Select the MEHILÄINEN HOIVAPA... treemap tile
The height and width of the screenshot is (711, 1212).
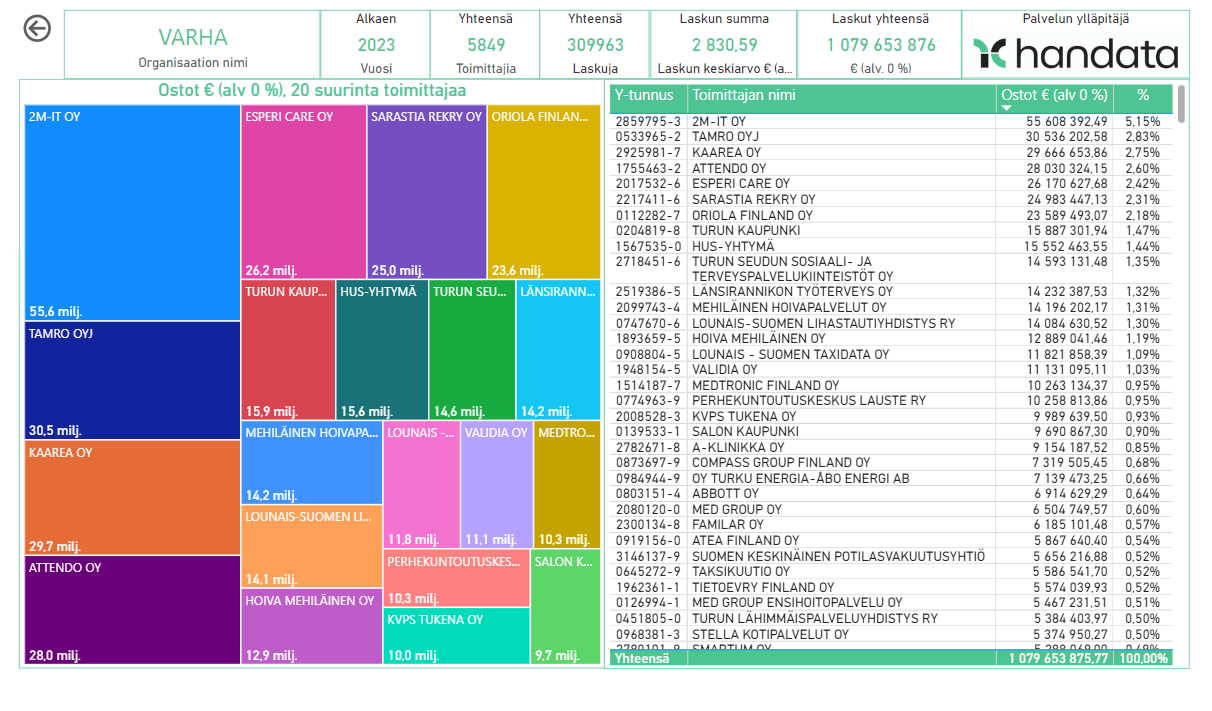[312, 463]
